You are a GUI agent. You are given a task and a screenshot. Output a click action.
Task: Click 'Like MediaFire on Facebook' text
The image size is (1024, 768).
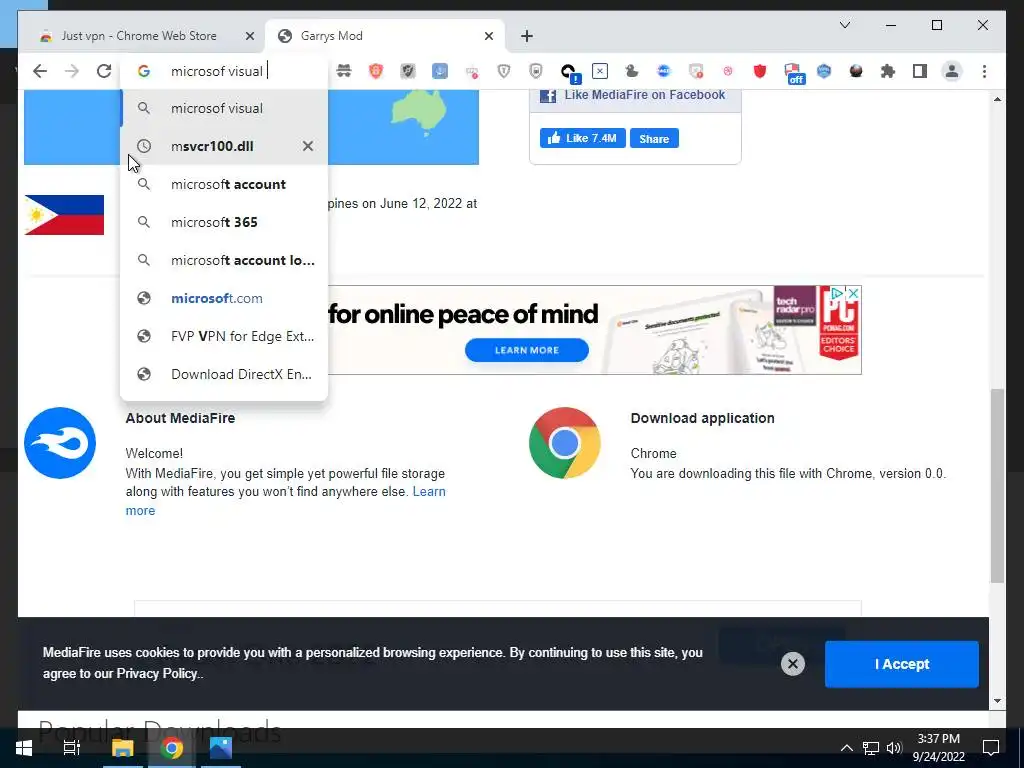point(645,95)
